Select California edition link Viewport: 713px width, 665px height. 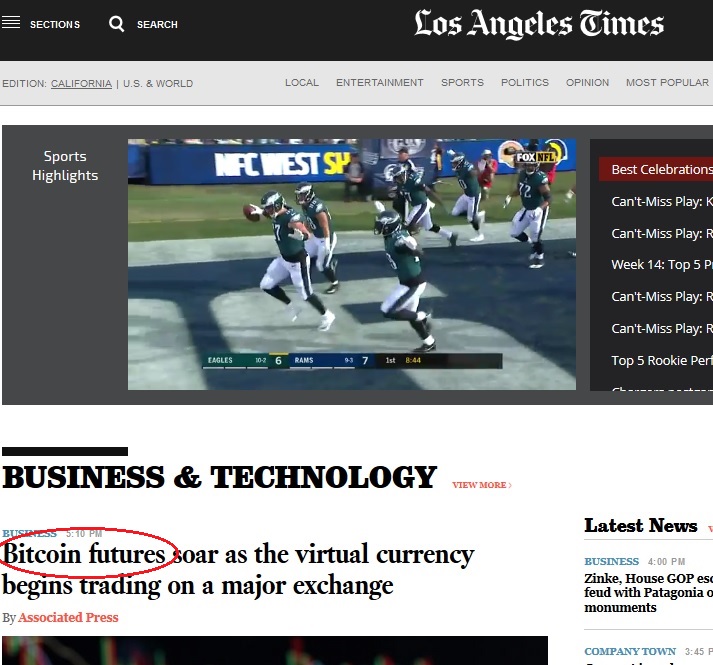pos(81,84)
